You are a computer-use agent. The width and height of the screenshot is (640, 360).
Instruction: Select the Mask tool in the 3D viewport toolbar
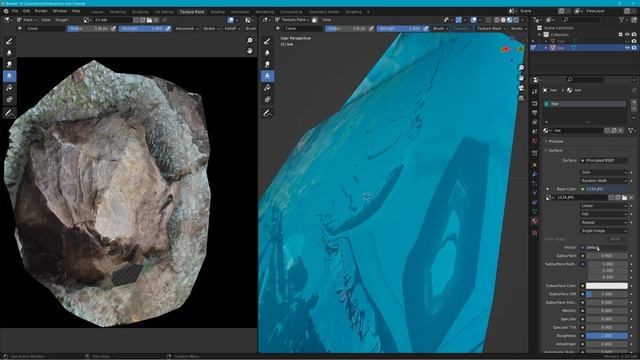(267, 100)
